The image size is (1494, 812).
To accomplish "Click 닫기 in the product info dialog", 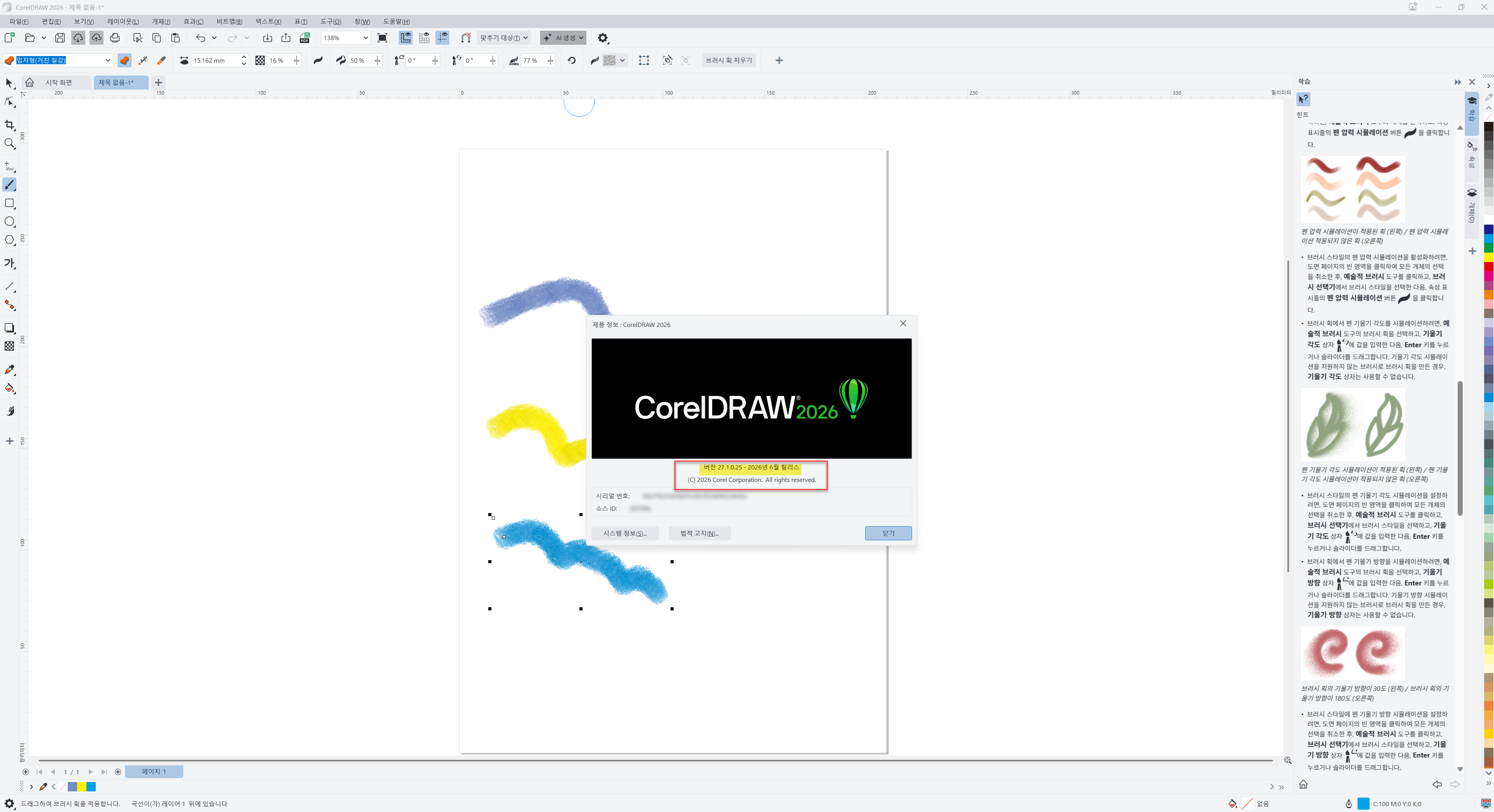I will click(888, 533).
